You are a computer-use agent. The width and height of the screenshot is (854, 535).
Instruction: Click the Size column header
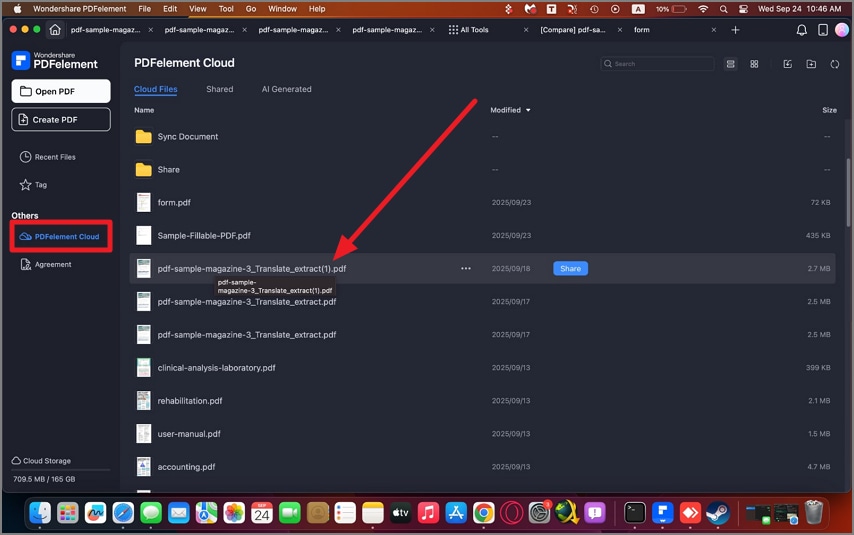point(829,110)
